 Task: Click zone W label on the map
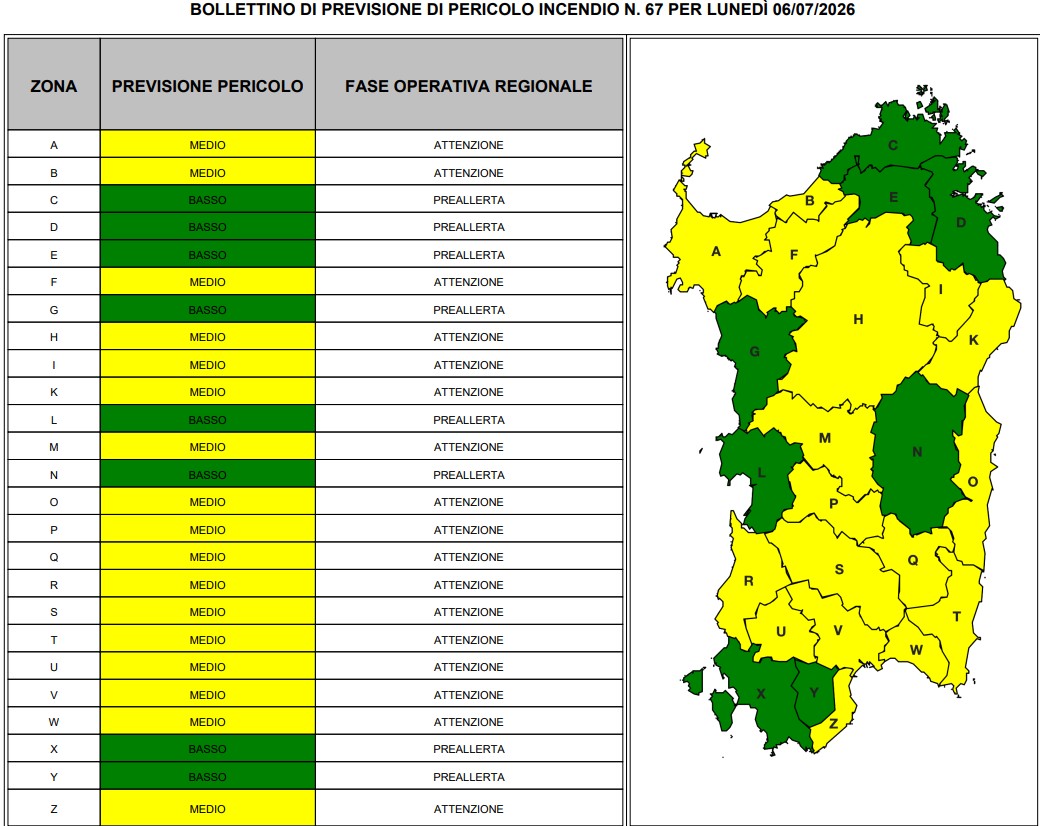click(x=916, y=650)
